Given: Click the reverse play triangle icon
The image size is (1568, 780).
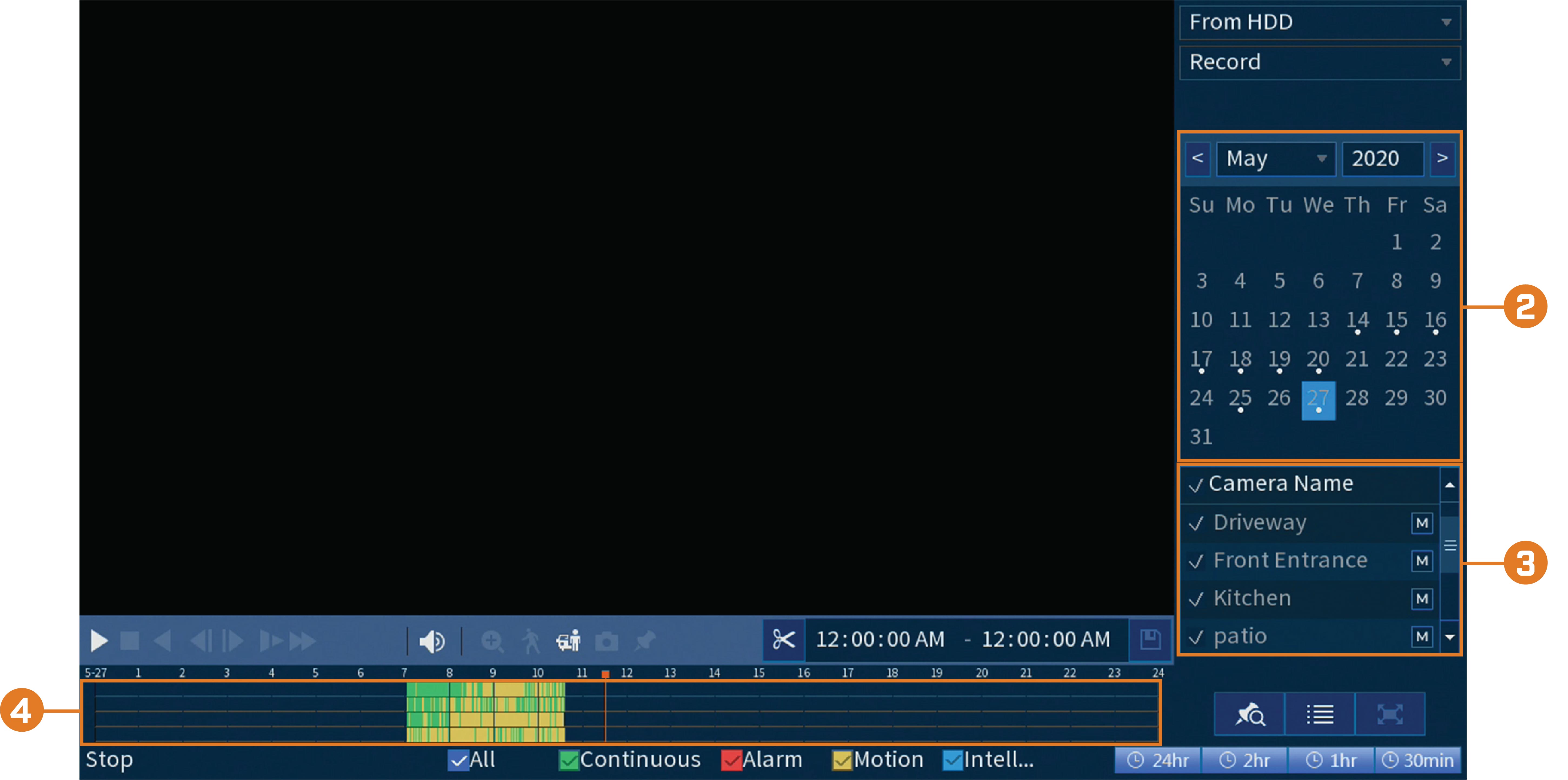Looking at the screenshot, I should [162, 641].
